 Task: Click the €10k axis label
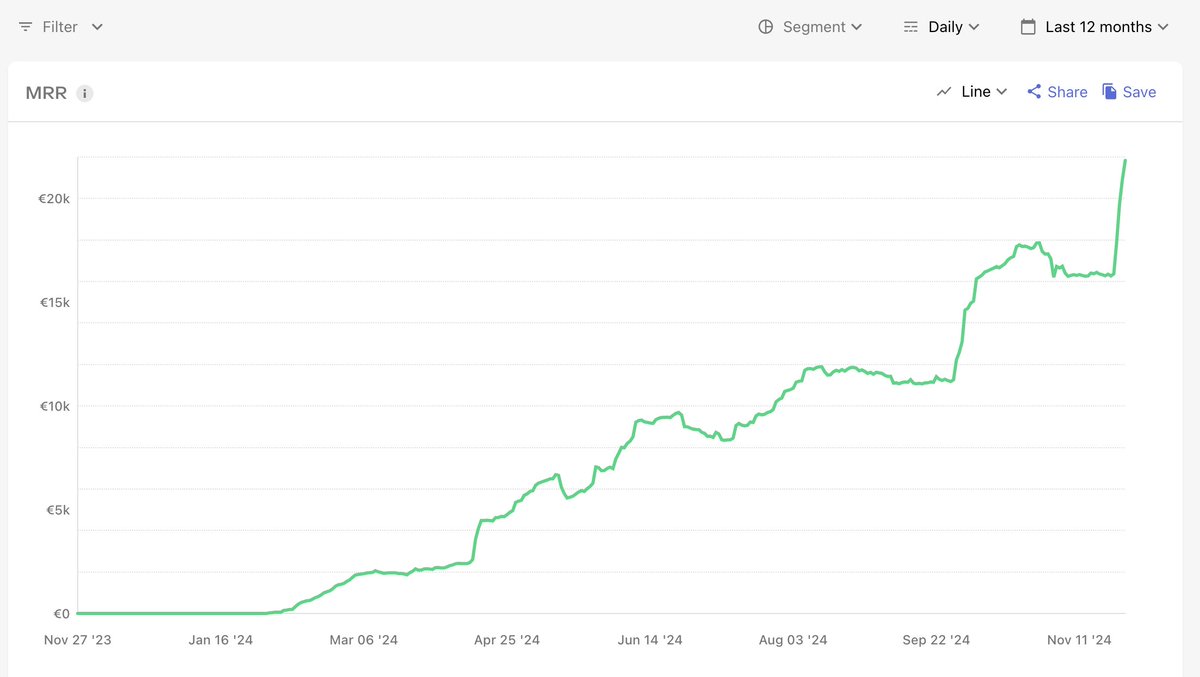click(x=53, y=407)
